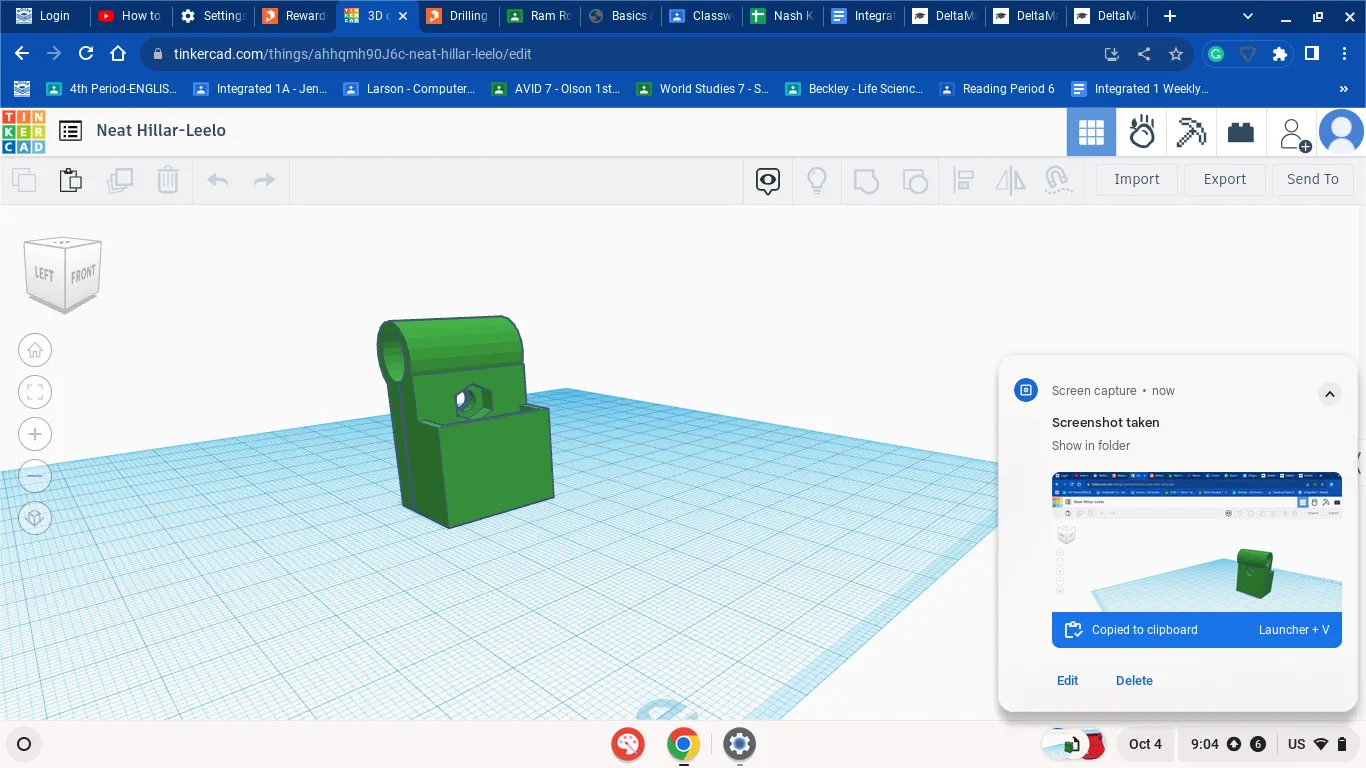Screen dimensions: 1366x768
Task: Click the Tinkercad logo
Action: (24, 131)
